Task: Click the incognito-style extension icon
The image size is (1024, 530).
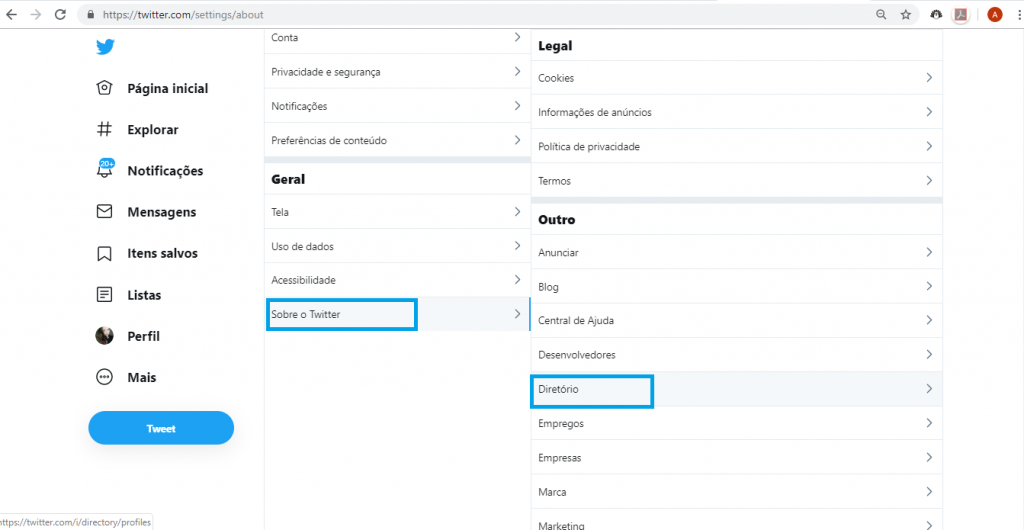Action: 937,14
